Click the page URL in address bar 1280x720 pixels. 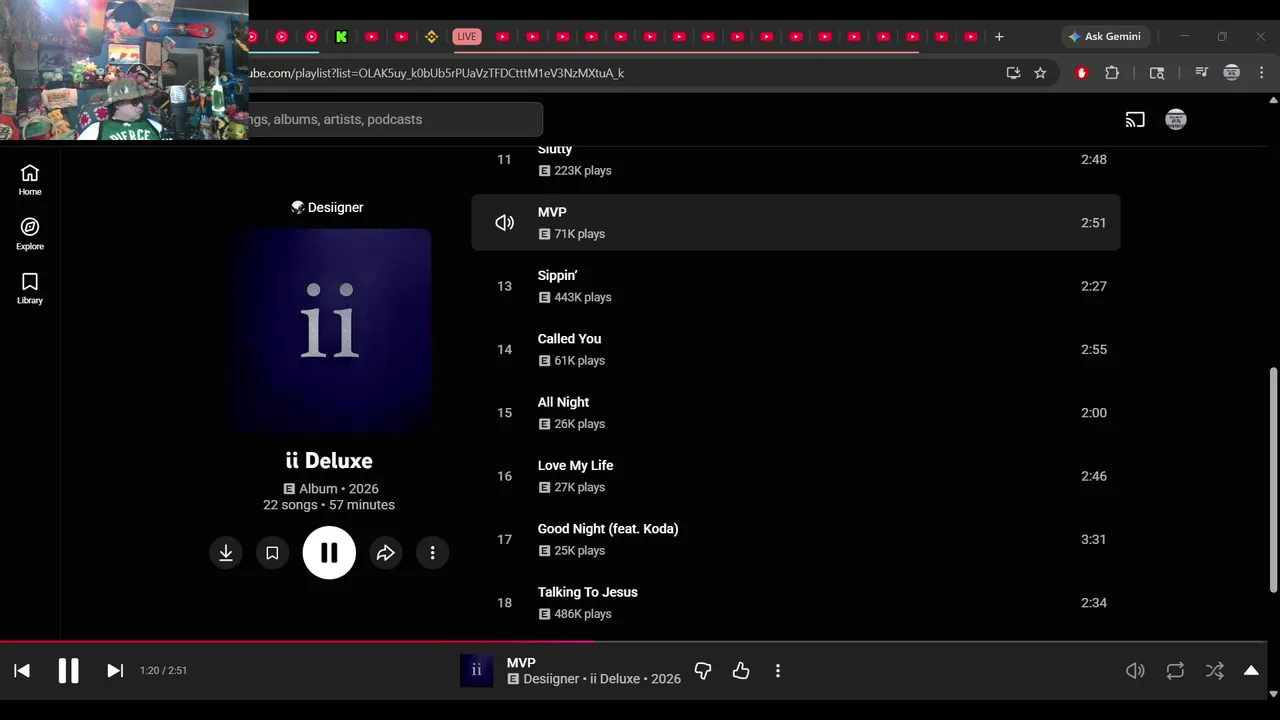point(436,73)
